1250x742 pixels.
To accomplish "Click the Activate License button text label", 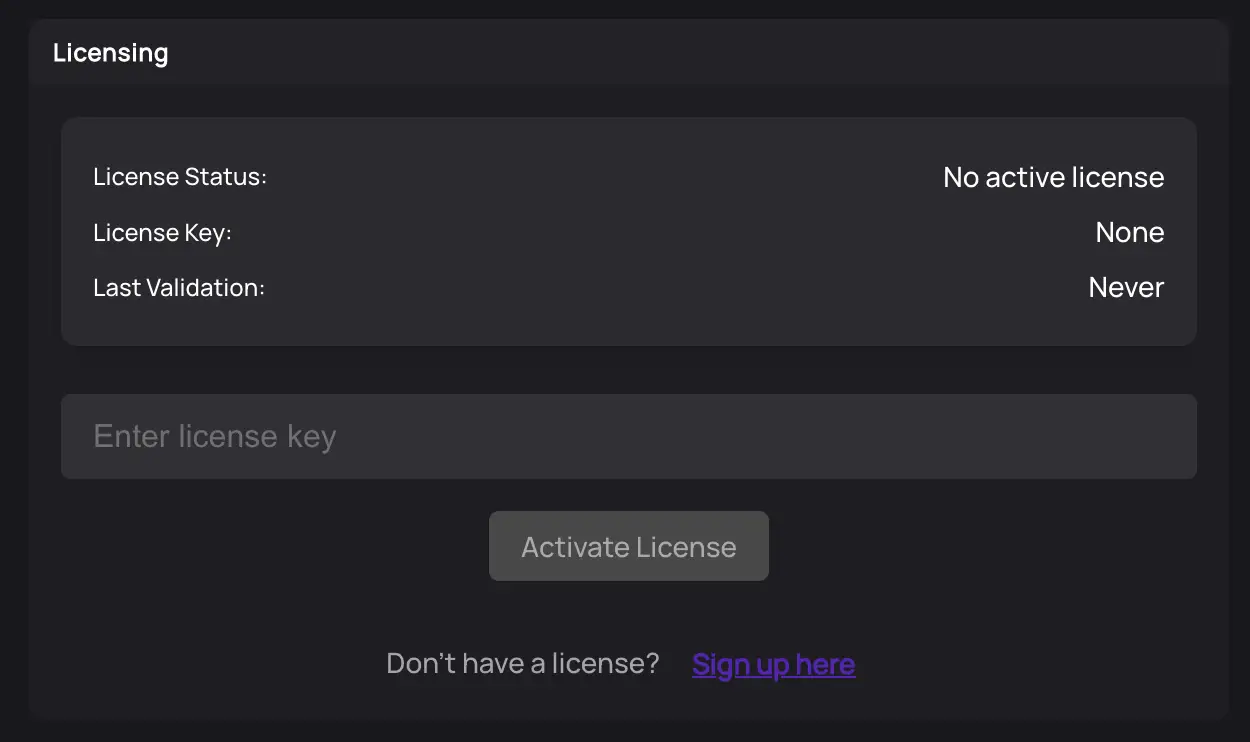I will (628, 546).
